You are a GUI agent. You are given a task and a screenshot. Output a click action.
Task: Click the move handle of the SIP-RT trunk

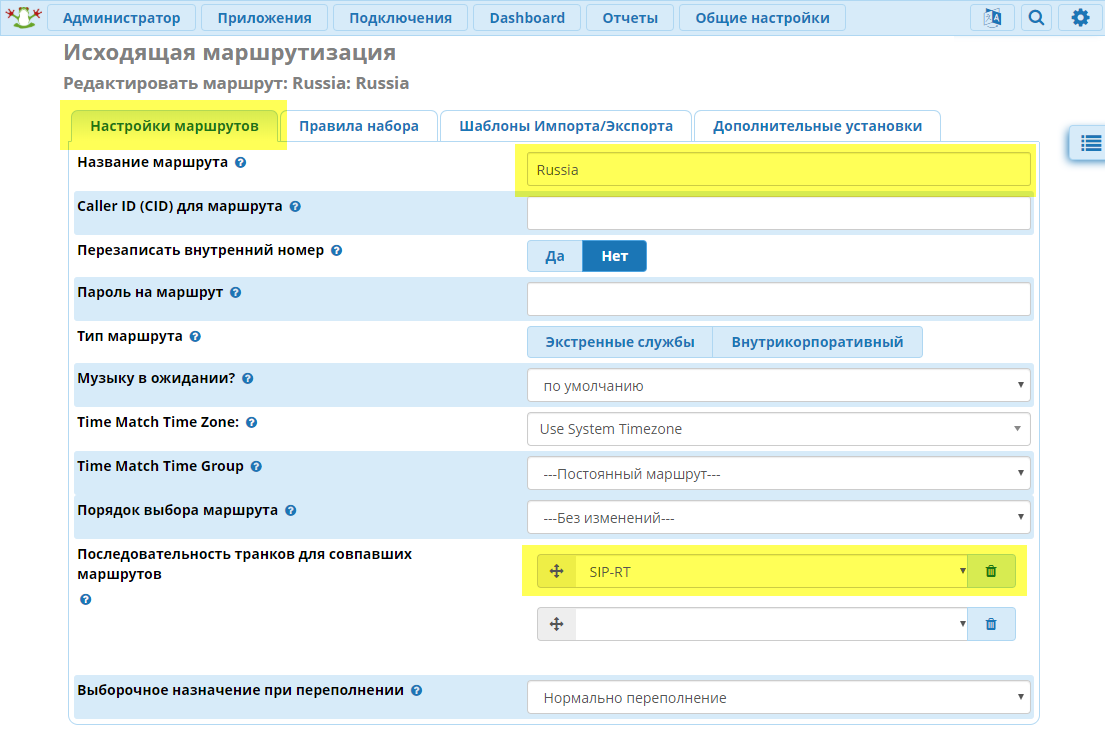[557, 571]
